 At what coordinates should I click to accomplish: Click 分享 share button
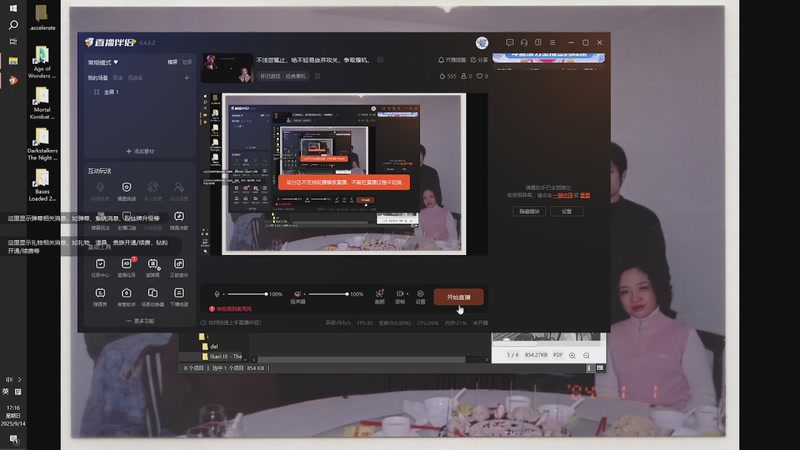coord(479,60)
